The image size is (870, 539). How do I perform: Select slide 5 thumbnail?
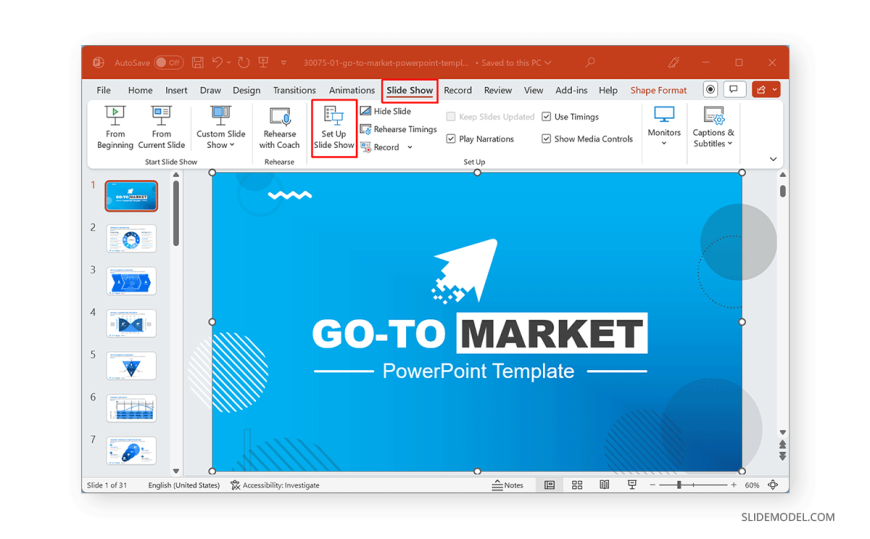(131, 366)
